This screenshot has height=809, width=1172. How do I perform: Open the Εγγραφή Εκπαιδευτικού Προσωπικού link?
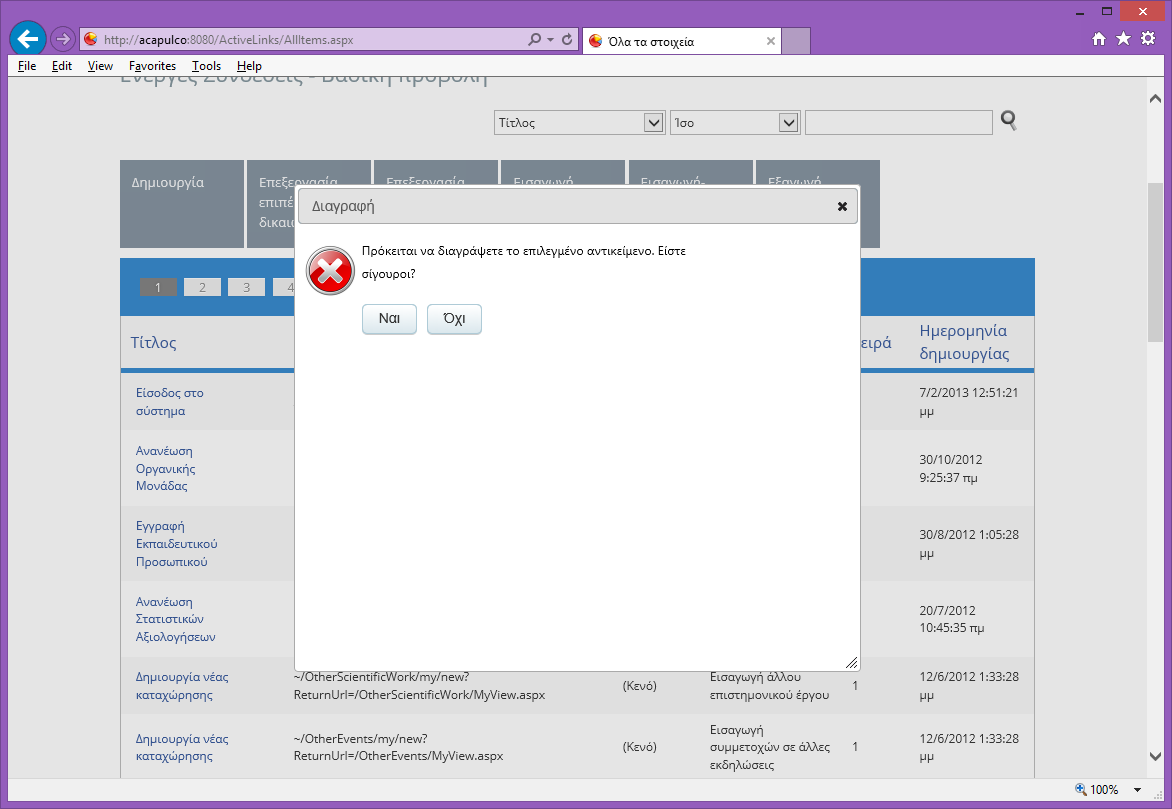176,544
